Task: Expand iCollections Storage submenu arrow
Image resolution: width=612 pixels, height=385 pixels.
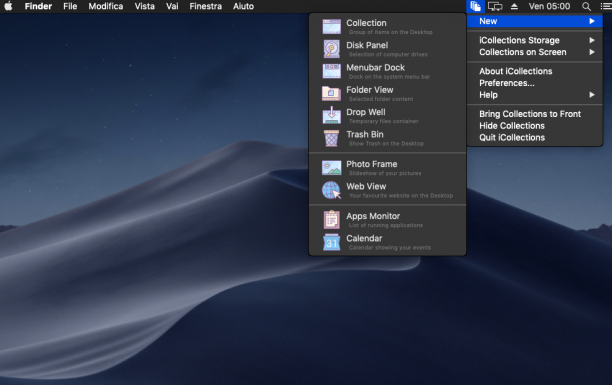Action: tap(592, 40)
